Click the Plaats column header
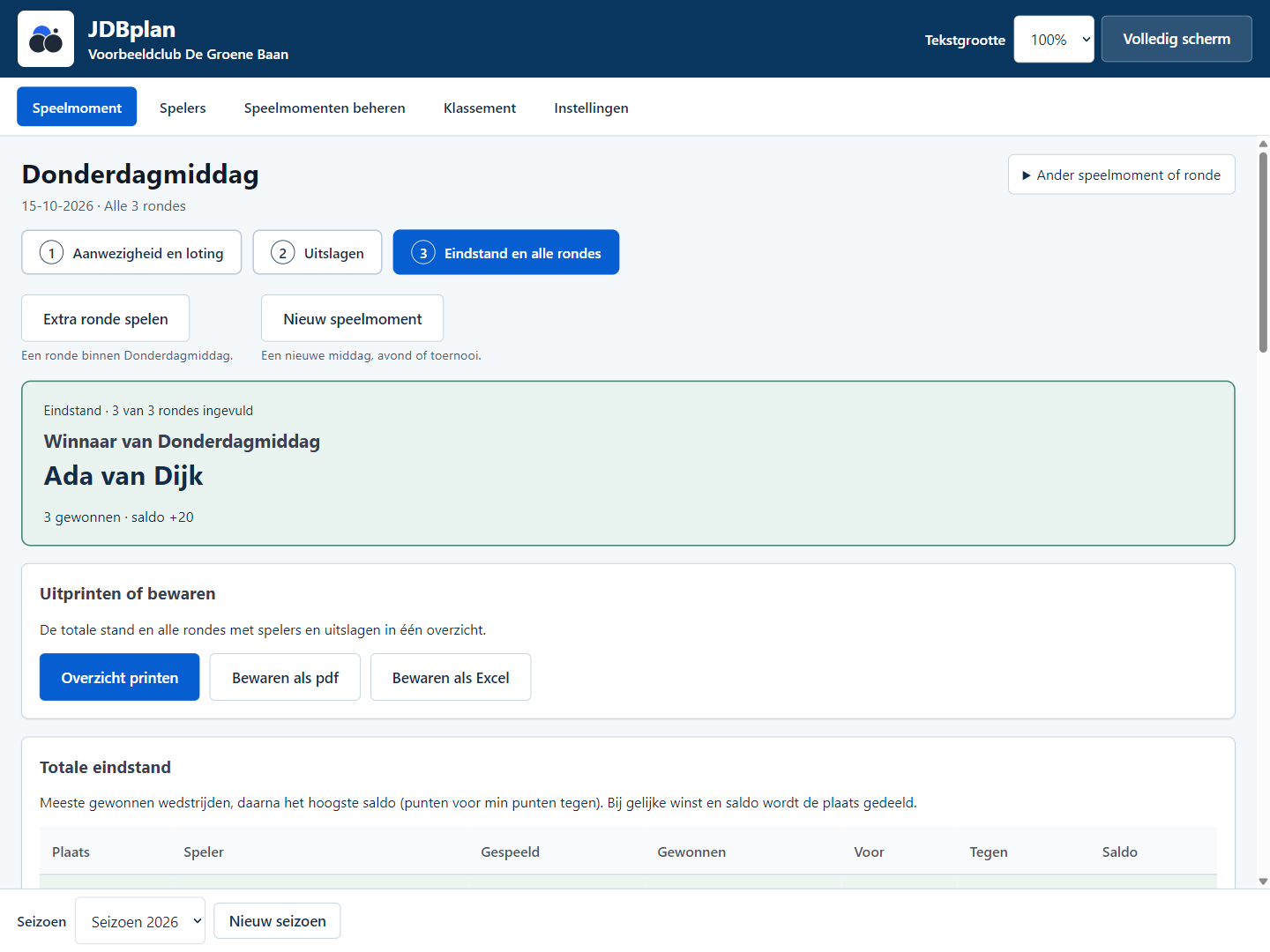 coord(71,852)
